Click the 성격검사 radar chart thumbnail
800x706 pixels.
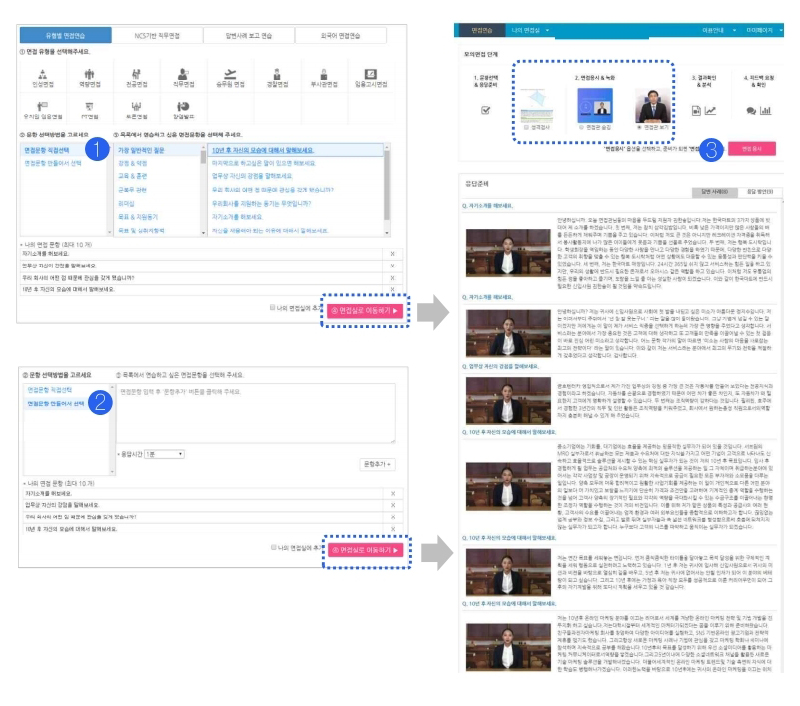[537, 105]
